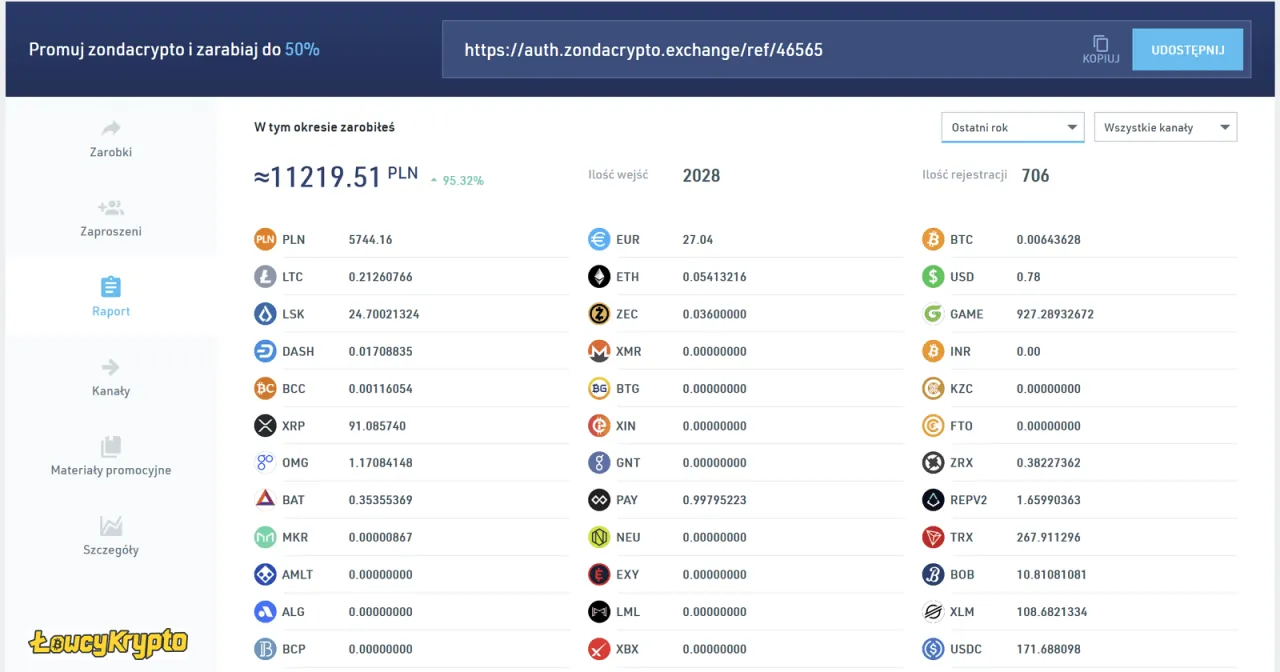Click the DASH coin icon
This screenshot has height=672, width=1280.
tap(265, 351)
